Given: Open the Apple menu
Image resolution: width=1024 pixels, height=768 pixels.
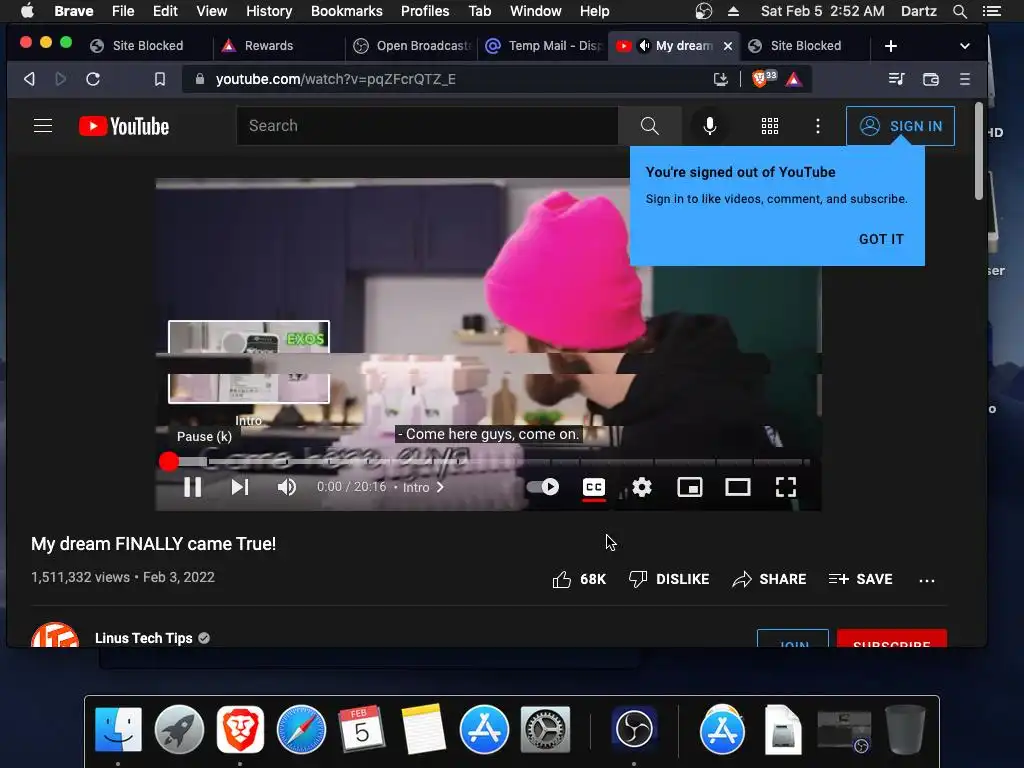Looking at the screenshot, I should pyautogui.click(x=27, y=11).
